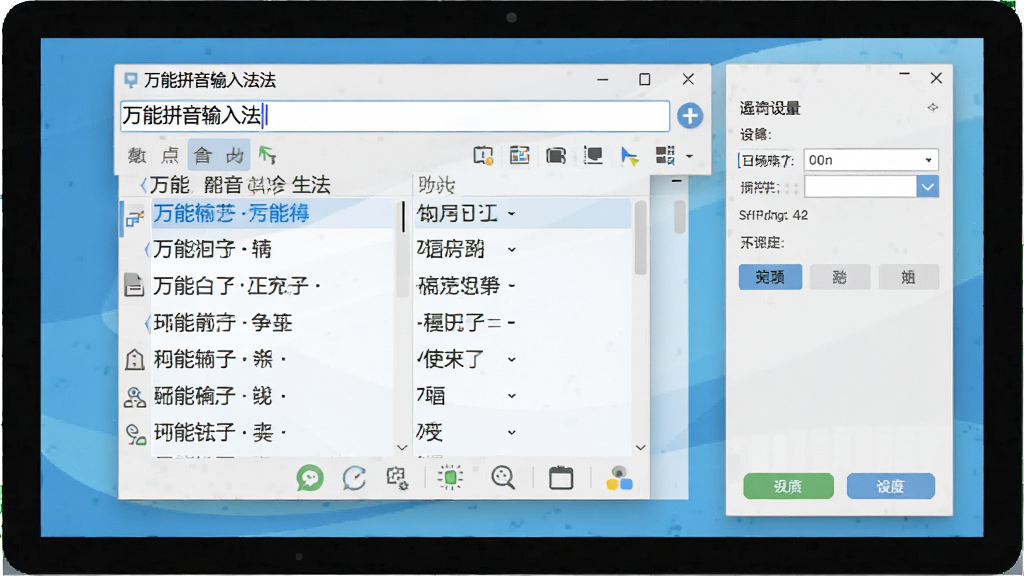Click the app logo icon in the title bar
The width and height of the screenshot is (1024, 576).
pyautogui.click(x=131, y=80)
